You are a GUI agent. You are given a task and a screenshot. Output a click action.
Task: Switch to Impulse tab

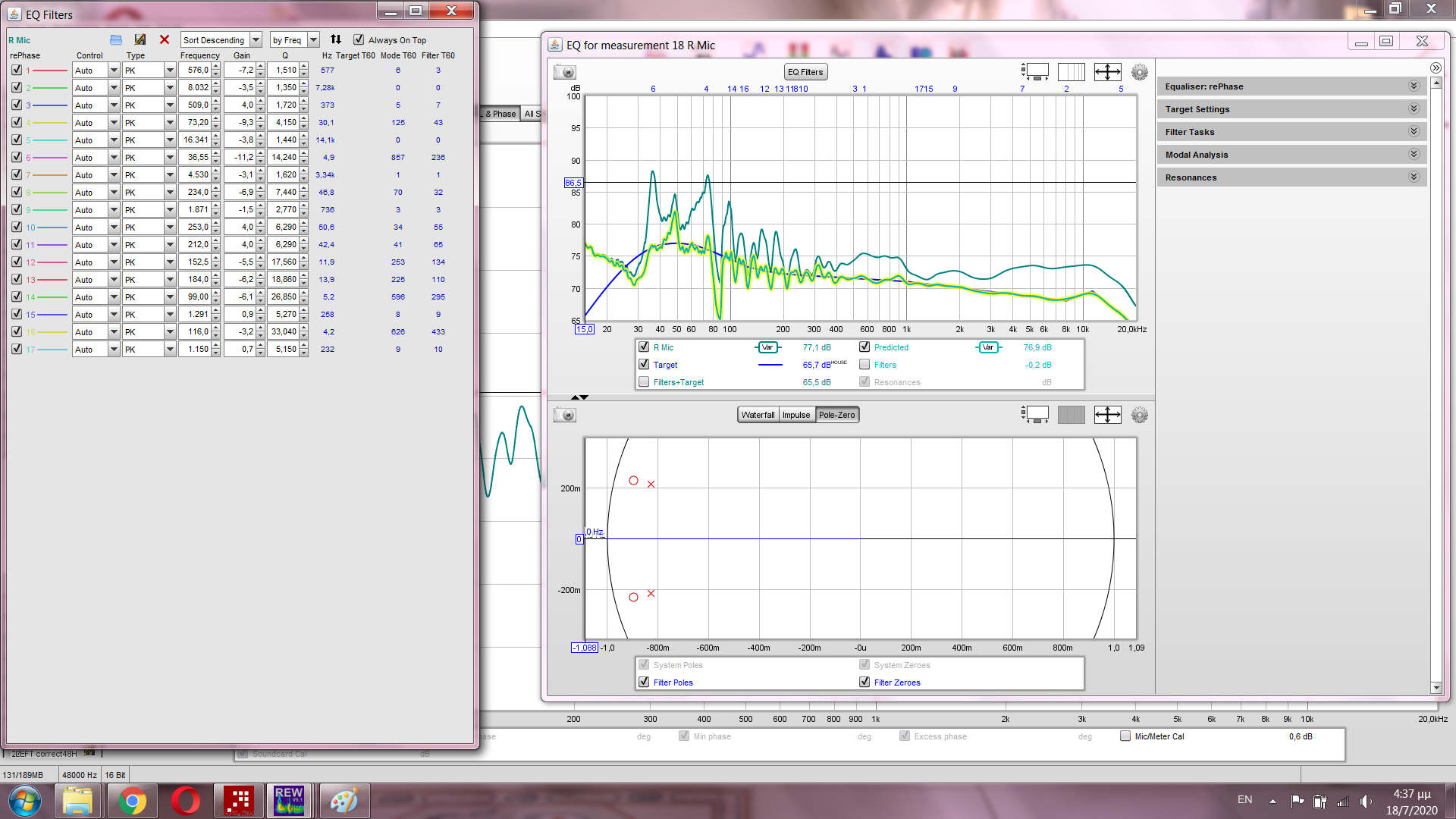pos(796,415)
